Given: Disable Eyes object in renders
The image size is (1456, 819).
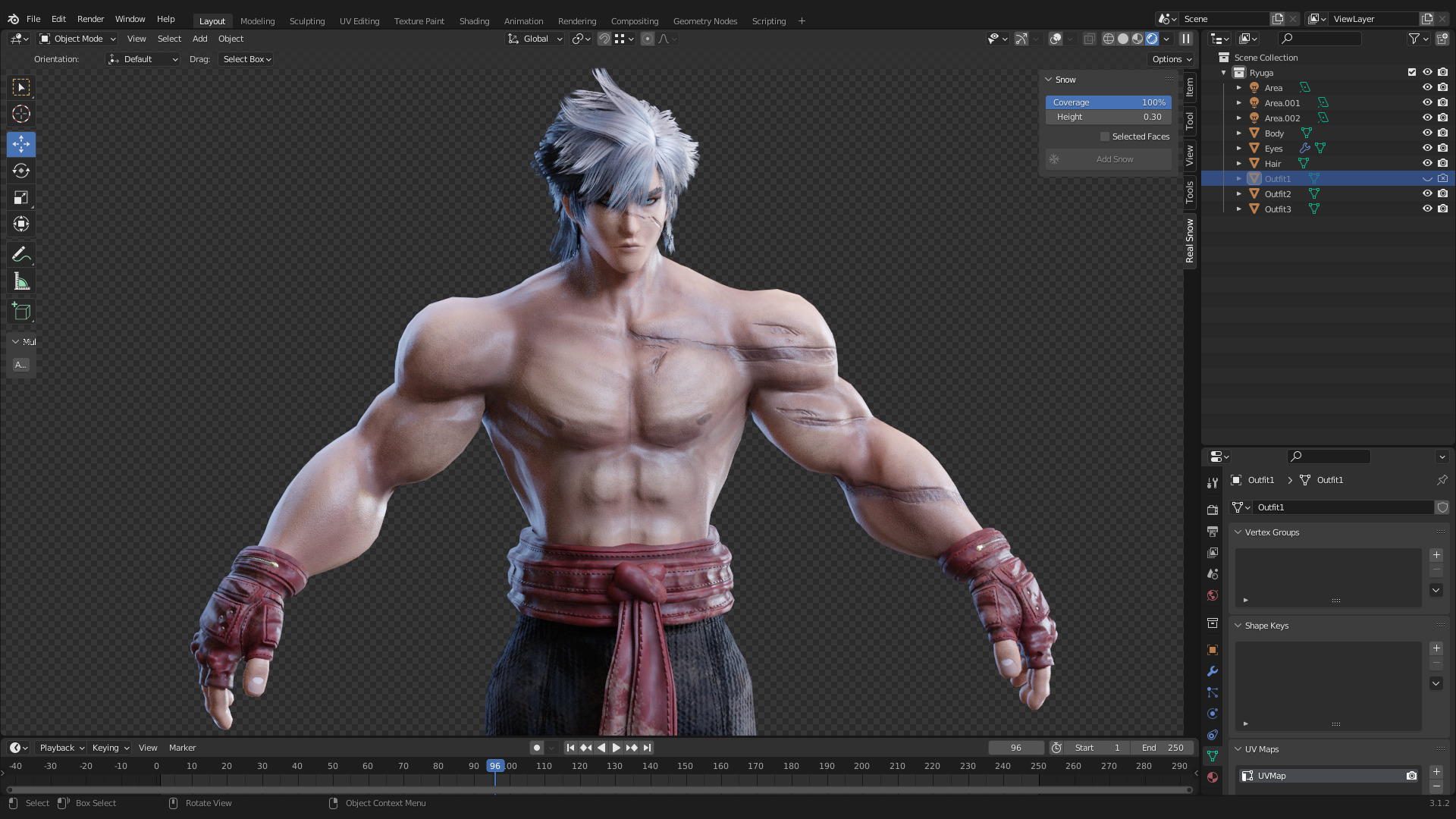Looking at the screenshot, I should pyautogui.click(x=1442, y=148).
